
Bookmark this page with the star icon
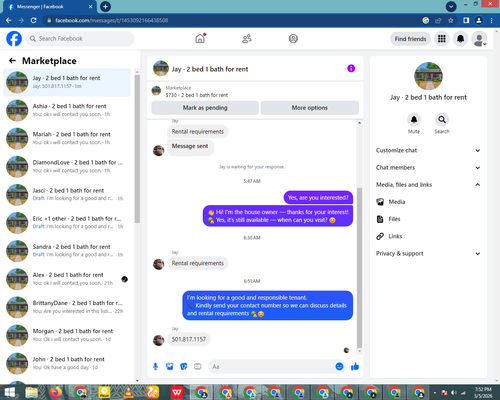451,20
